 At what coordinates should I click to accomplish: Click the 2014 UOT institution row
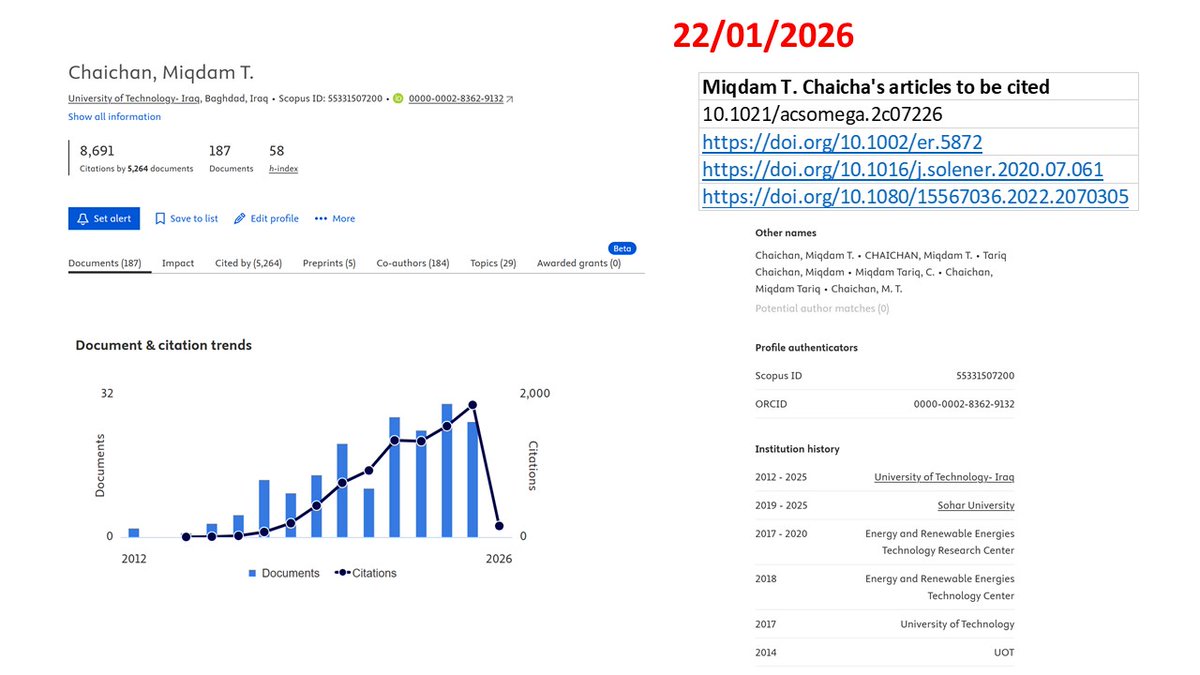(885, 652)
